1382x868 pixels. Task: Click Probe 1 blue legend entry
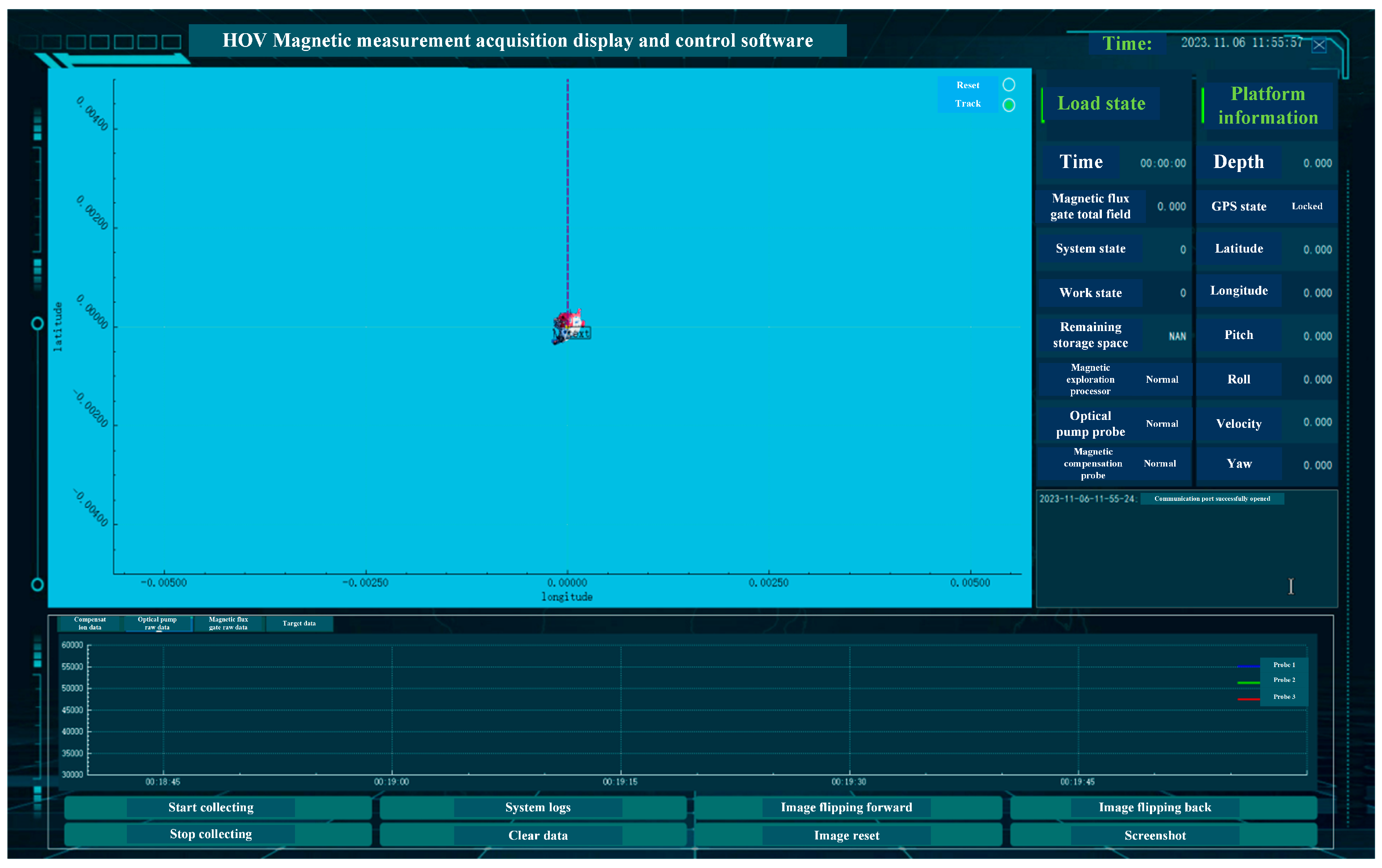(x=1283, y=665)
